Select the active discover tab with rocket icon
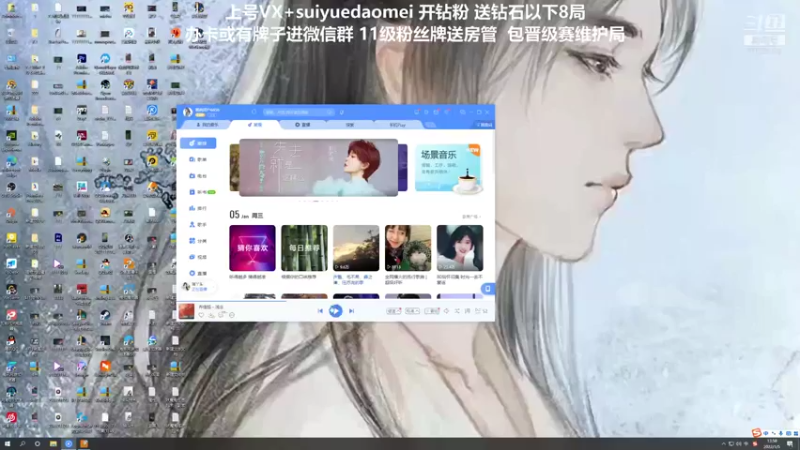The height and width of the screenshot is (450, 800). pos(255,125)
